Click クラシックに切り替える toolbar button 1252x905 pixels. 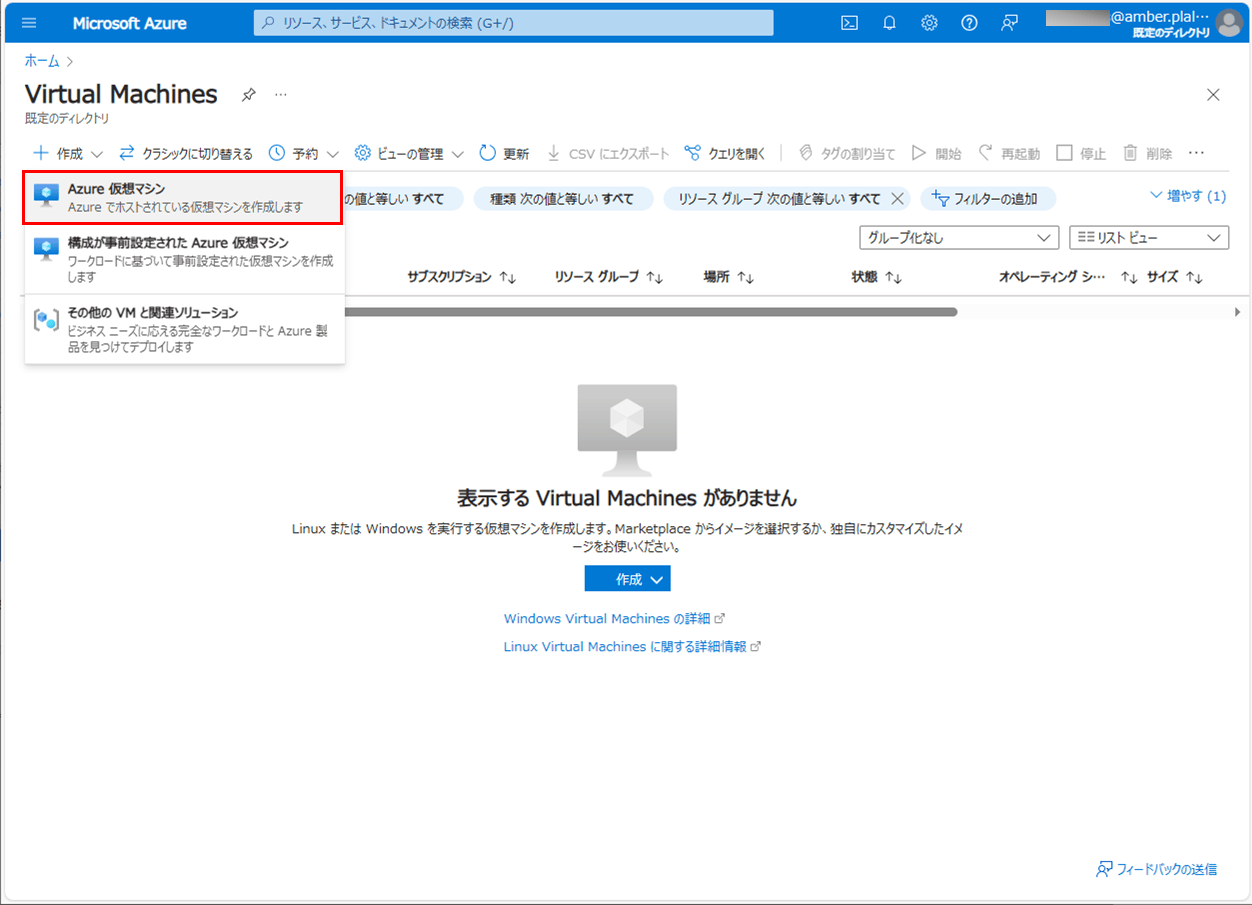(x=186, y=154)
